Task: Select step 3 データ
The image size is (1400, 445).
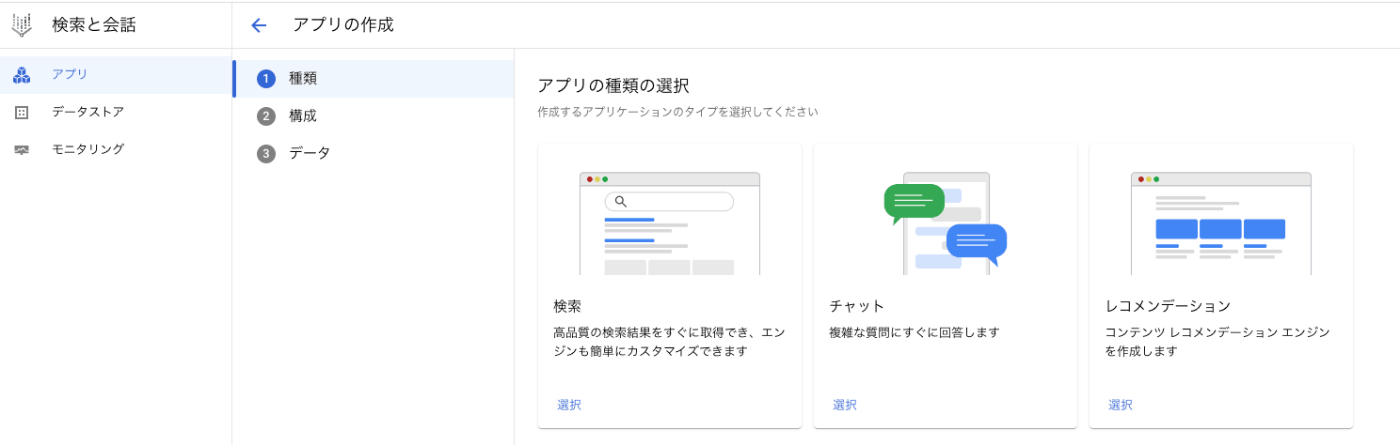Action: click(x=373, y=154)
